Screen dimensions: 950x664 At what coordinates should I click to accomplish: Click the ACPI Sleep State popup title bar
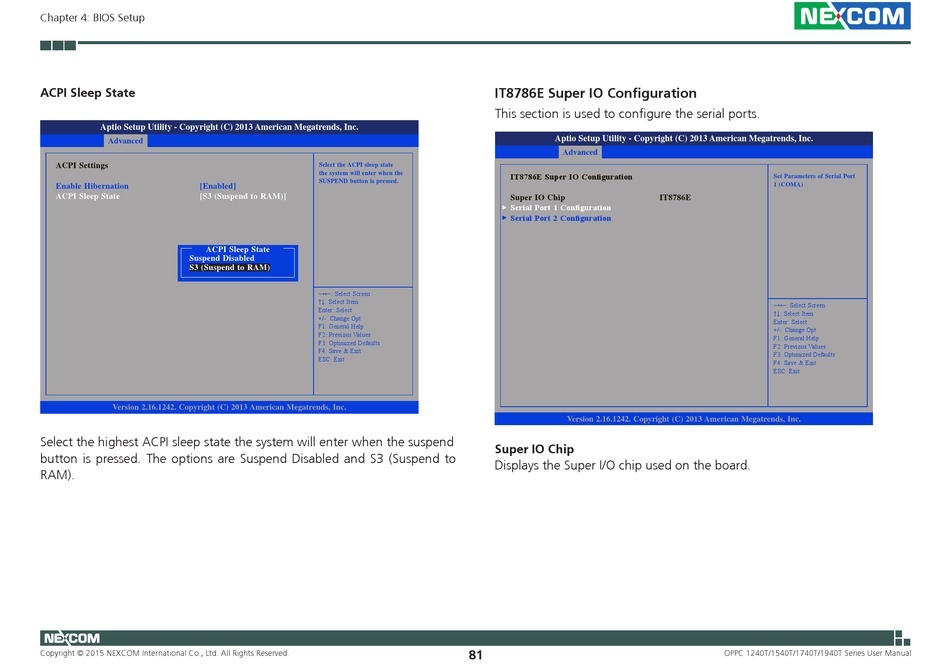tap(238, 249)
